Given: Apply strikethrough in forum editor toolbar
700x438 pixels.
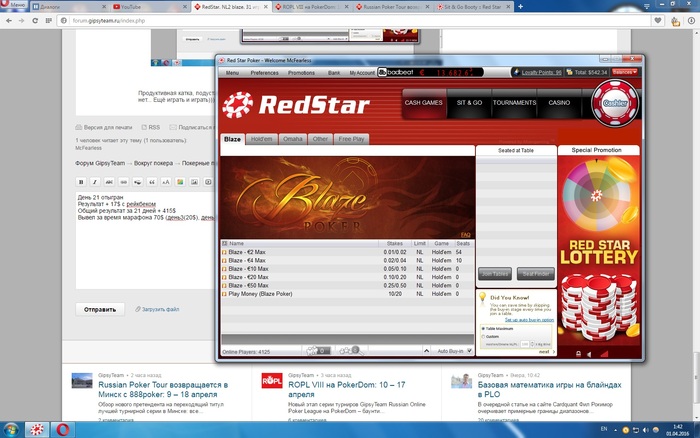Looking at the screenshot, I should [109, 182].
